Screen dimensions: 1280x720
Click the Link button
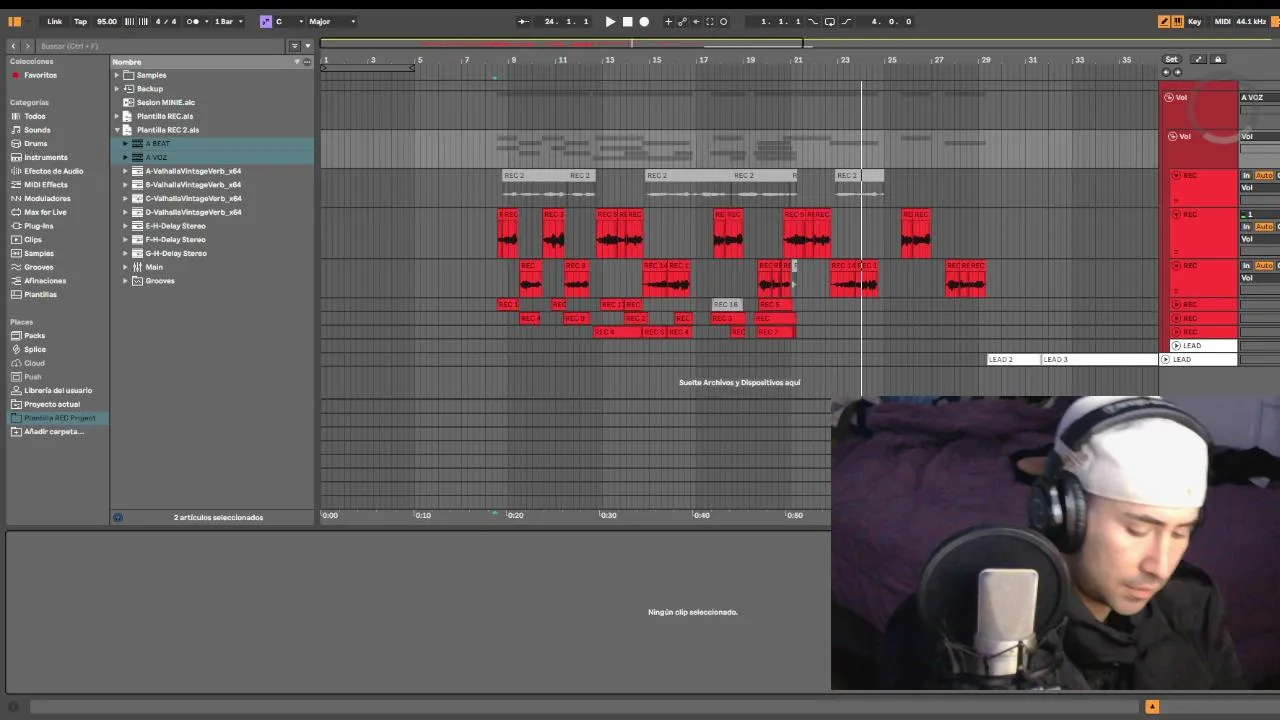pos(55,21)
